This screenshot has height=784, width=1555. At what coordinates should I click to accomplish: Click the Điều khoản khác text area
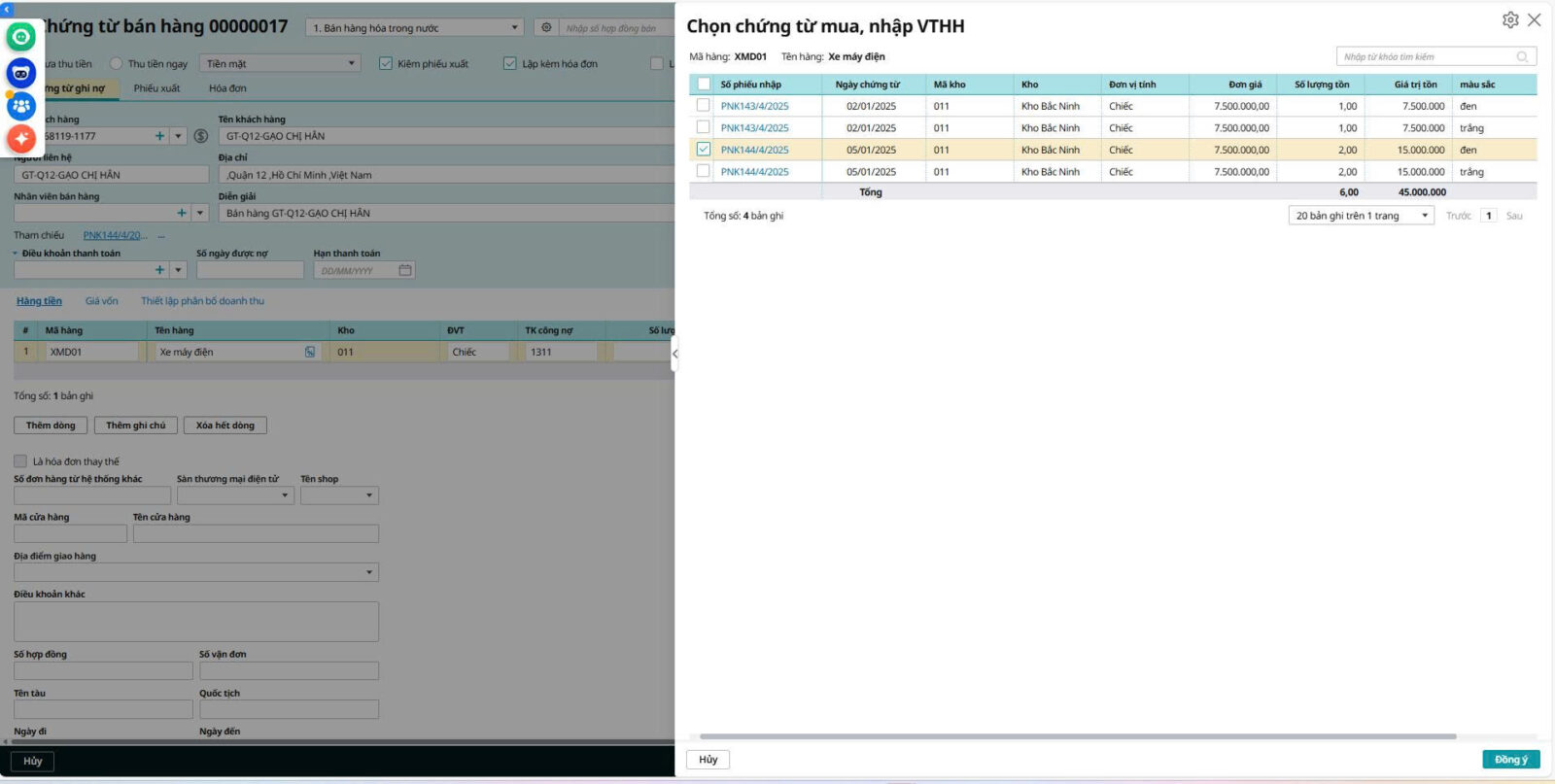[x=196, y=622]
